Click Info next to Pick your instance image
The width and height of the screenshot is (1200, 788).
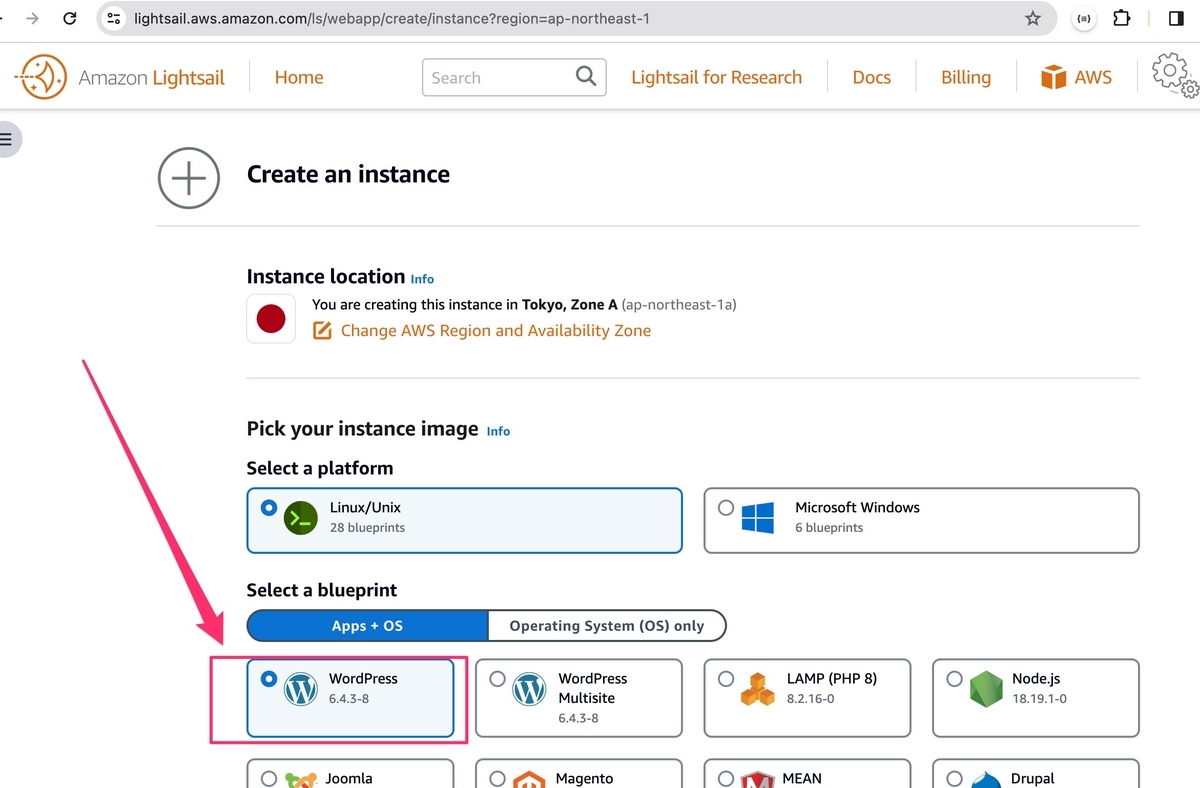click(498, 431)
